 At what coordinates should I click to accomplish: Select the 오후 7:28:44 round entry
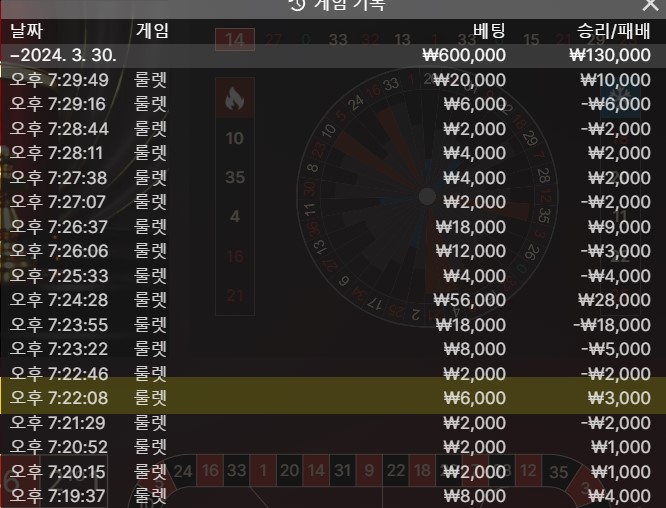click(x=333, y=129)
